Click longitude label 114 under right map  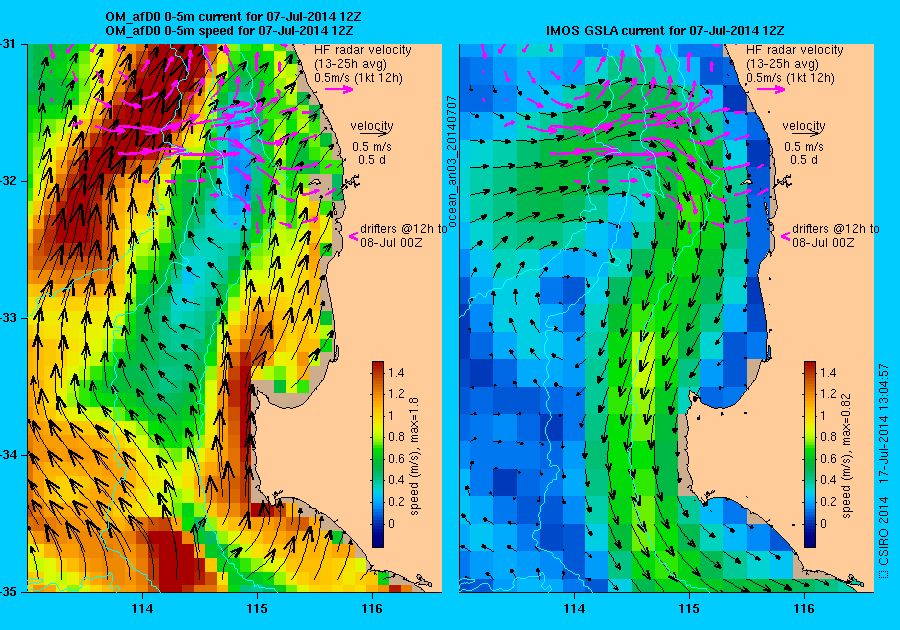click(x=574, y=609)
